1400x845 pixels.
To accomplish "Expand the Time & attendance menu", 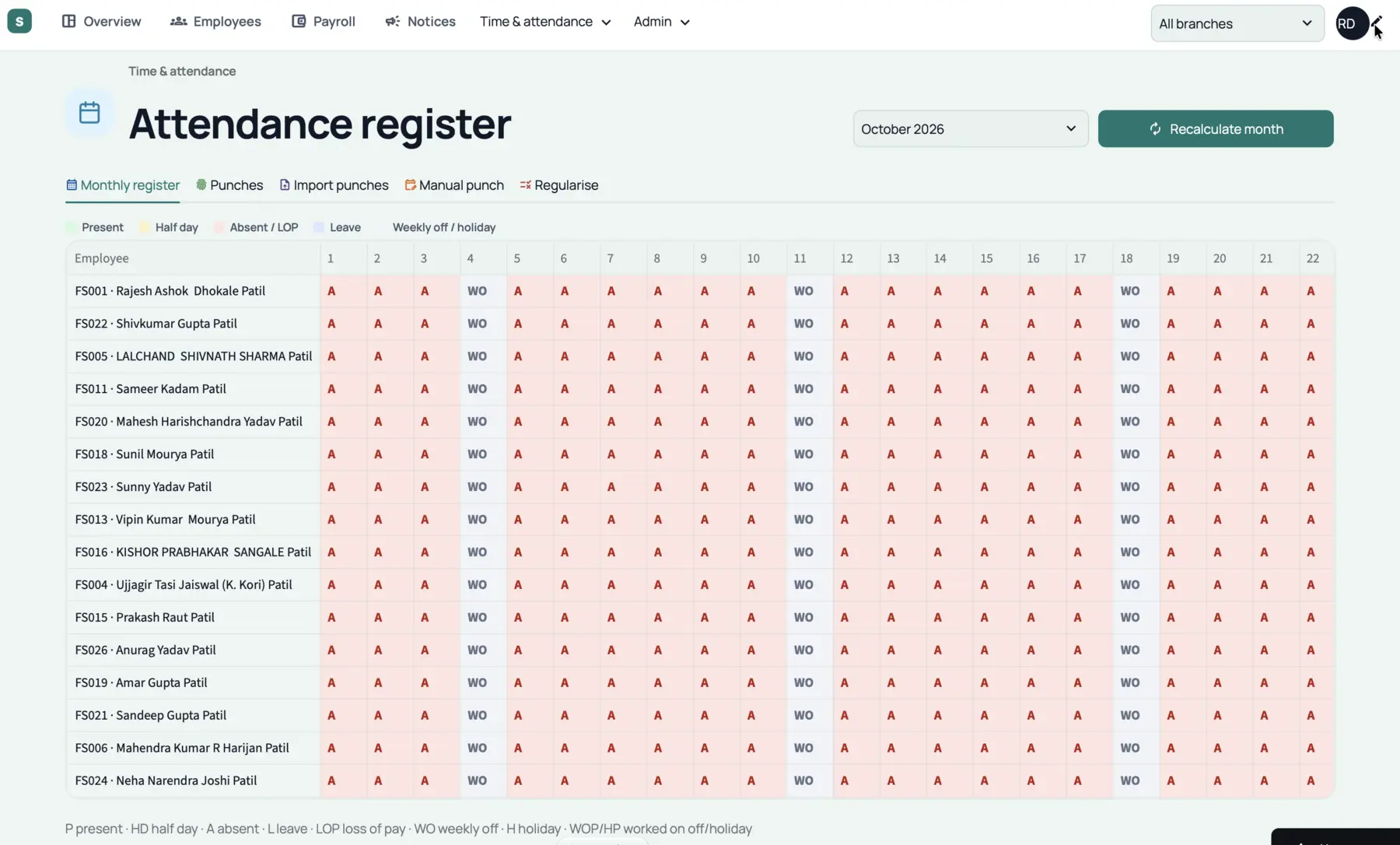I will (x=545, y=21).
